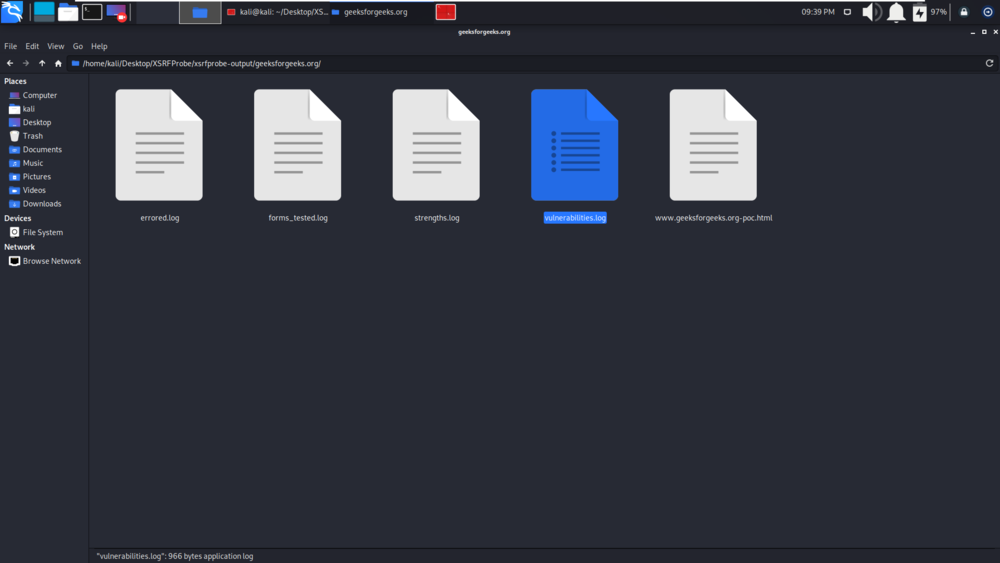This screenshot has width=1000, height=563.
Task: Switch to the highlighted folder task button
Action: pos(200,12)
